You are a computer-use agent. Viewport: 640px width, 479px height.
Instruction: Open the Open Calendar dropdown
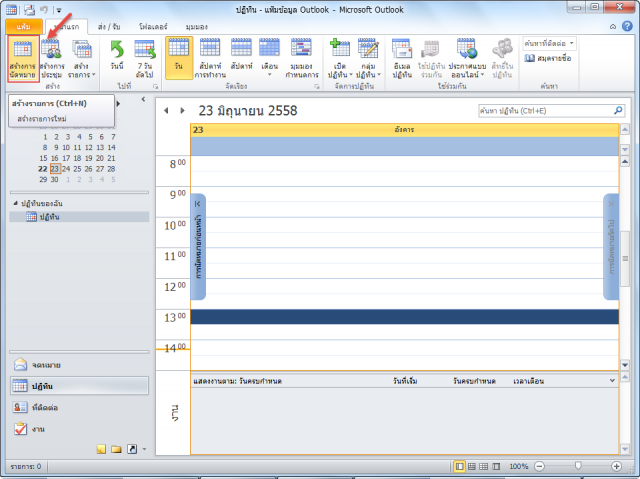340,58
